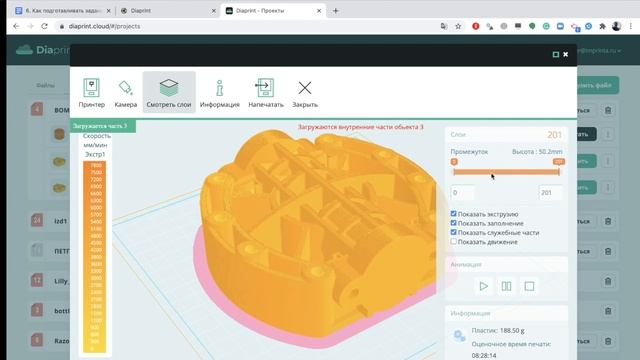Image resolution: width=640 pixels, height=360 pixels.
Task: Open the Chrome three-dot menu
Action: 631,26
